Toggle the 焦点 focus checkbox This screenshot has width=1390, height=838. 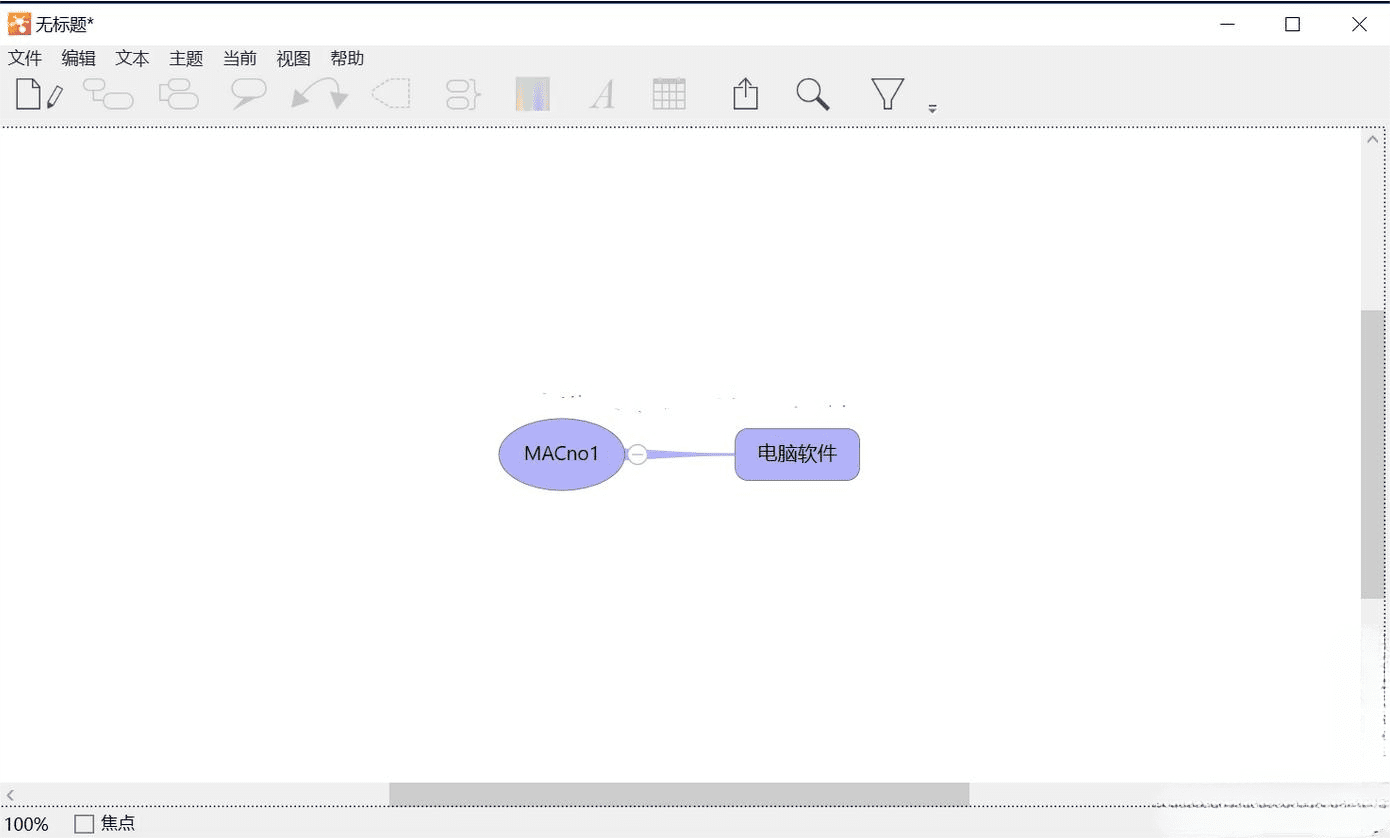pos(85,824)
